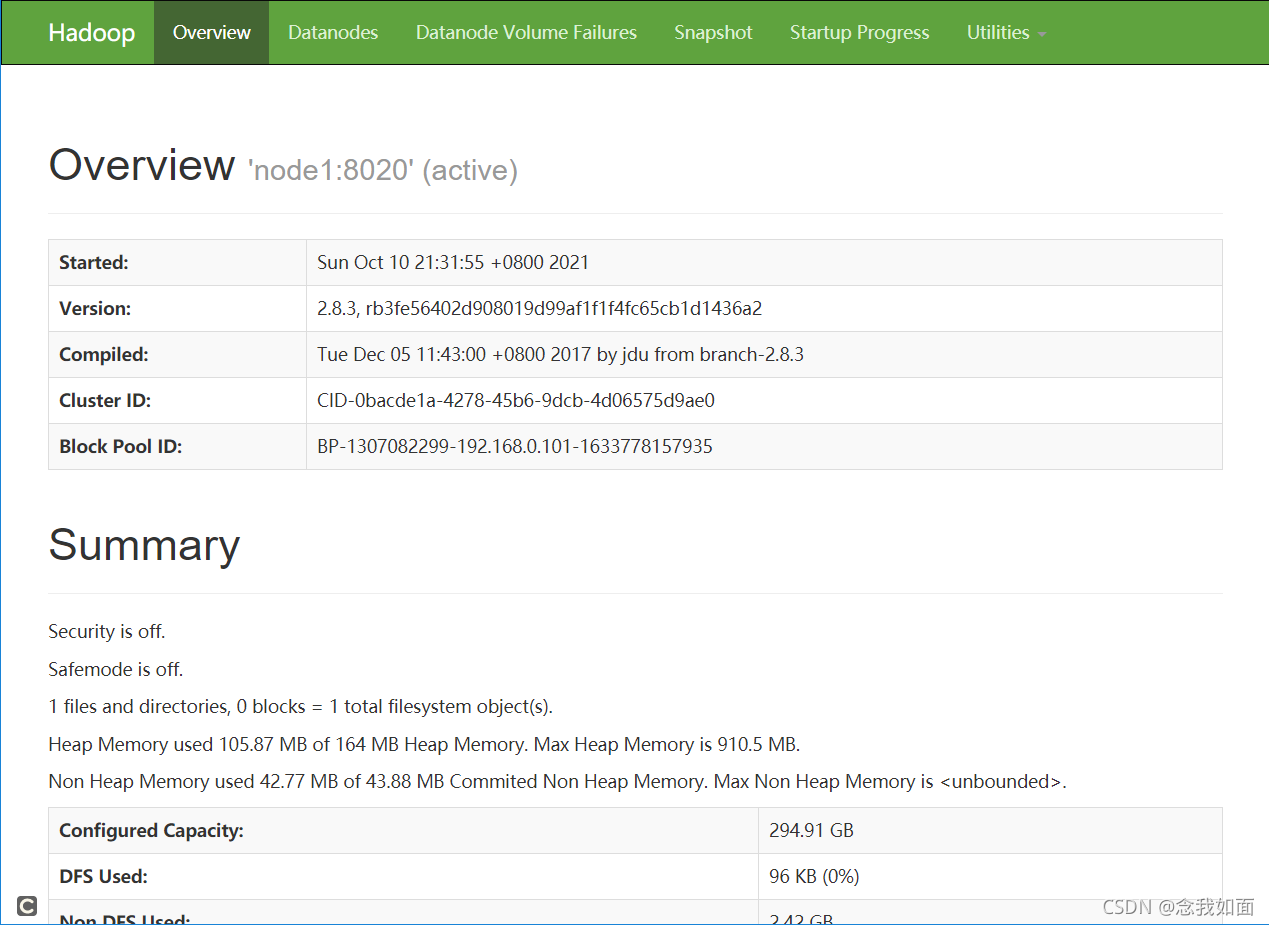Open the Hadoop brand link
This screenshot has width=1269, height=925.
point(91,33)
